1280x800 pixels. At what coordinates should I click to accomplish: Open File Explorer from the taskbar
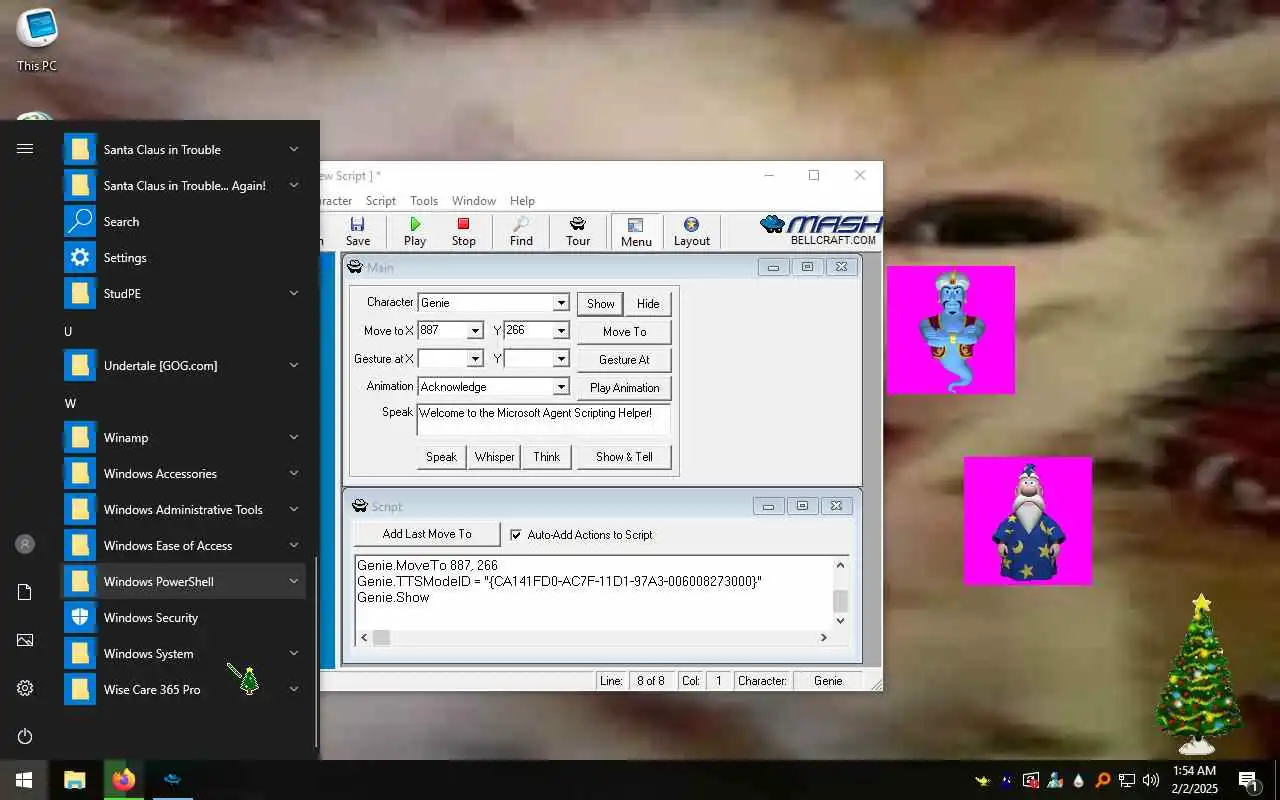click(75, 780)
